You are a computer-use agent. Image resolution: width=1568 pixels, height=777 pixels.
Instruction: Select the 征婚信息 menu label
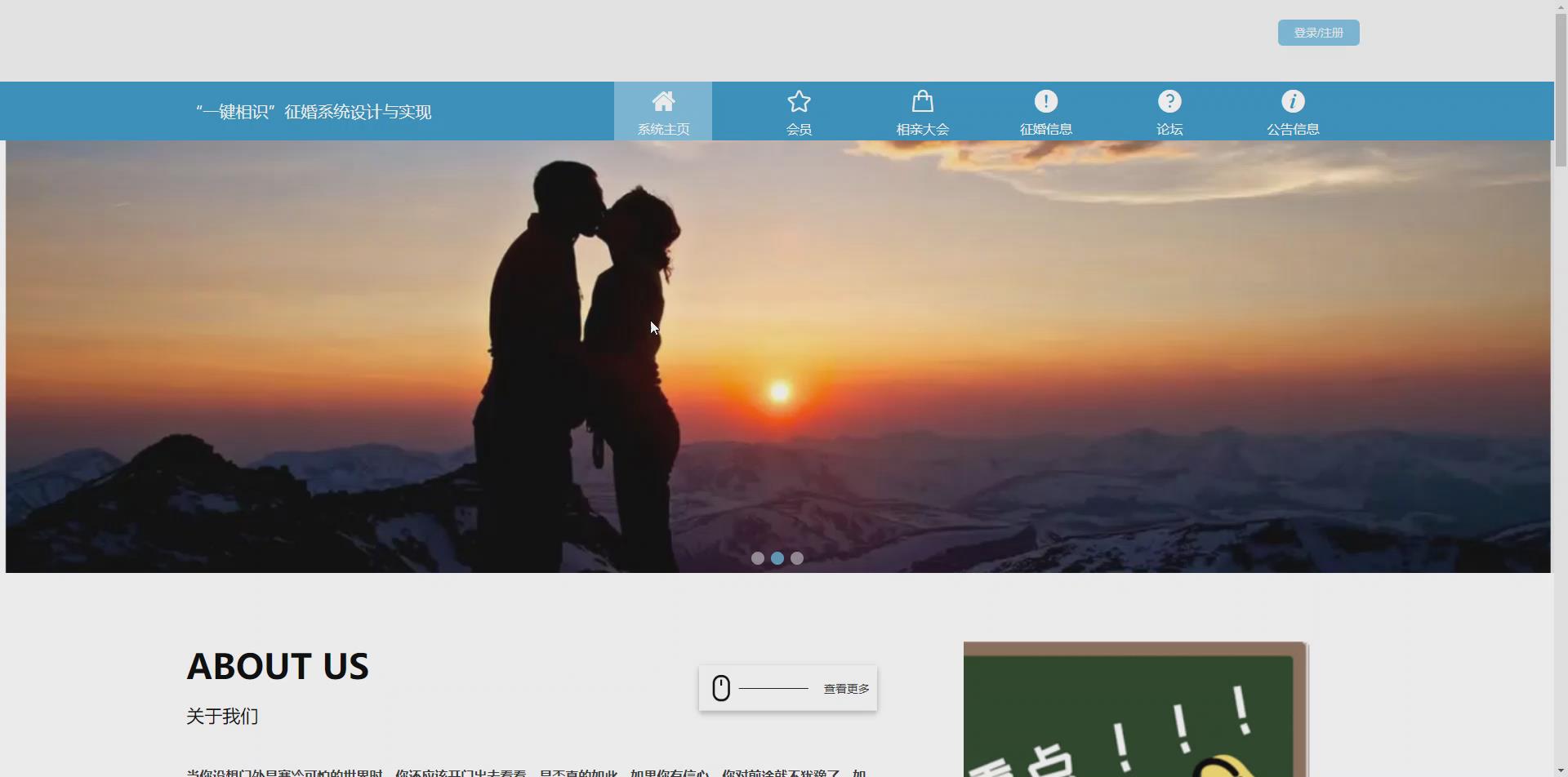1046,129
